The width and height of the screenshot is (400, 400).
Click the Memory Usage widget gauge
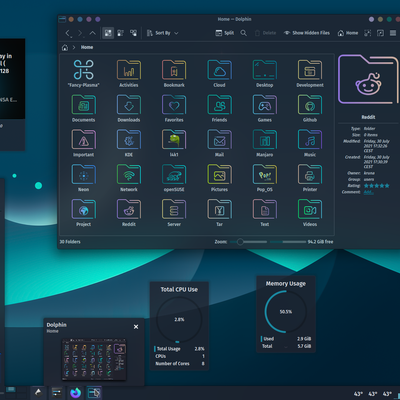tap(286, 311)
